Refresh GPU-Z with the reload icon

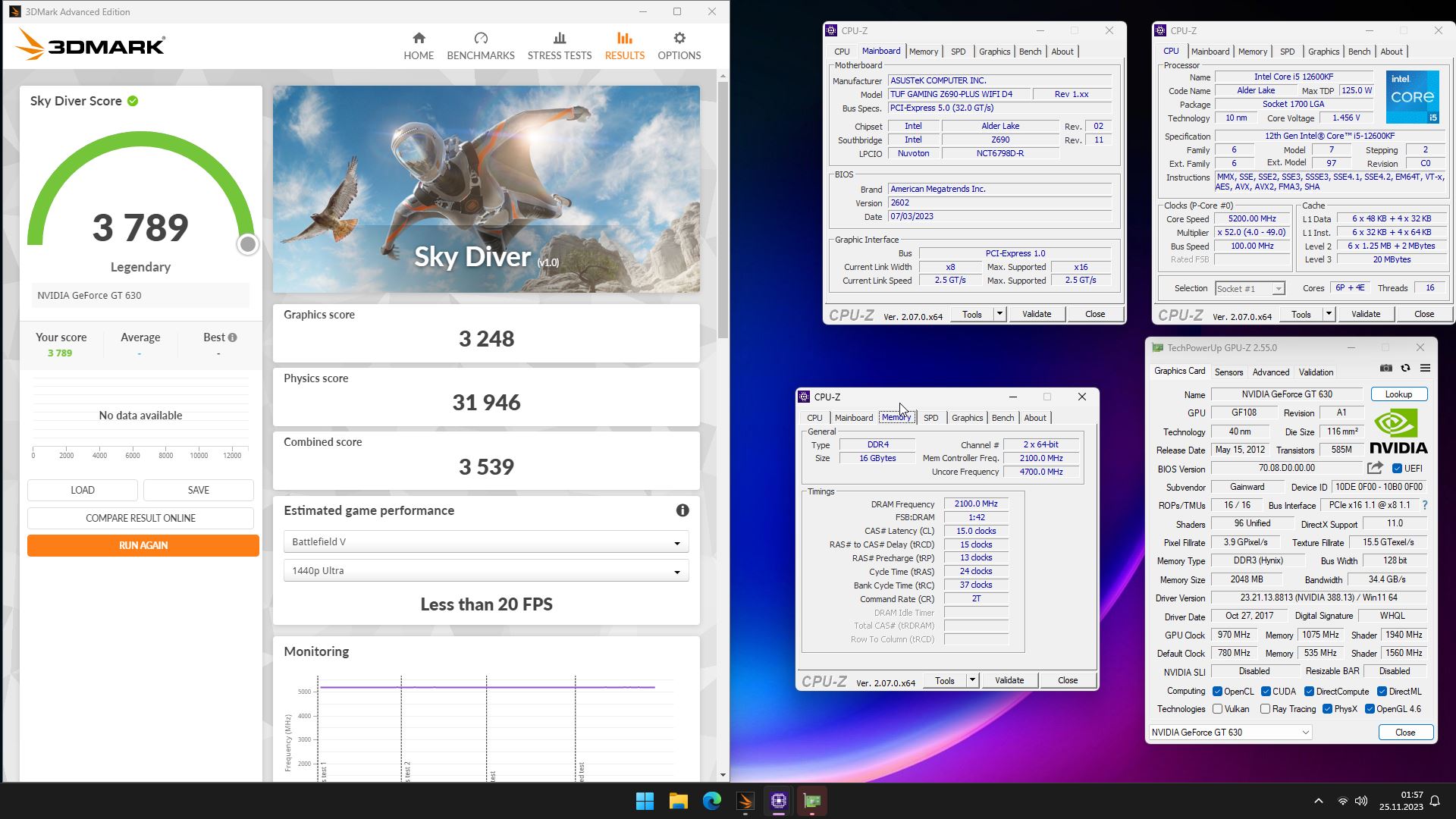(1405, 368)
